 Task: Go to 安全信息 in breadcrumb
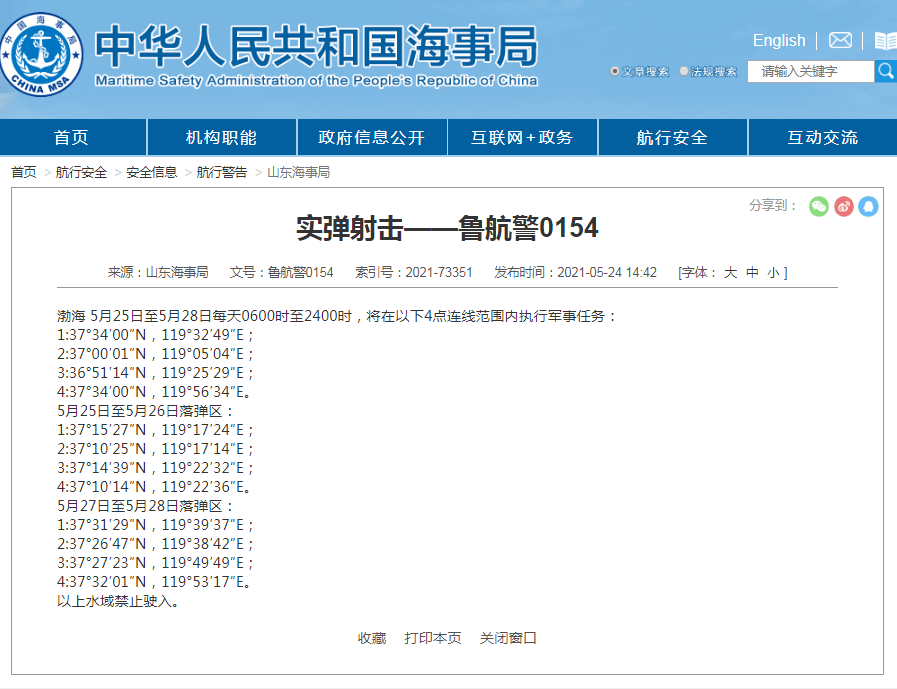[x=152, y=172]
